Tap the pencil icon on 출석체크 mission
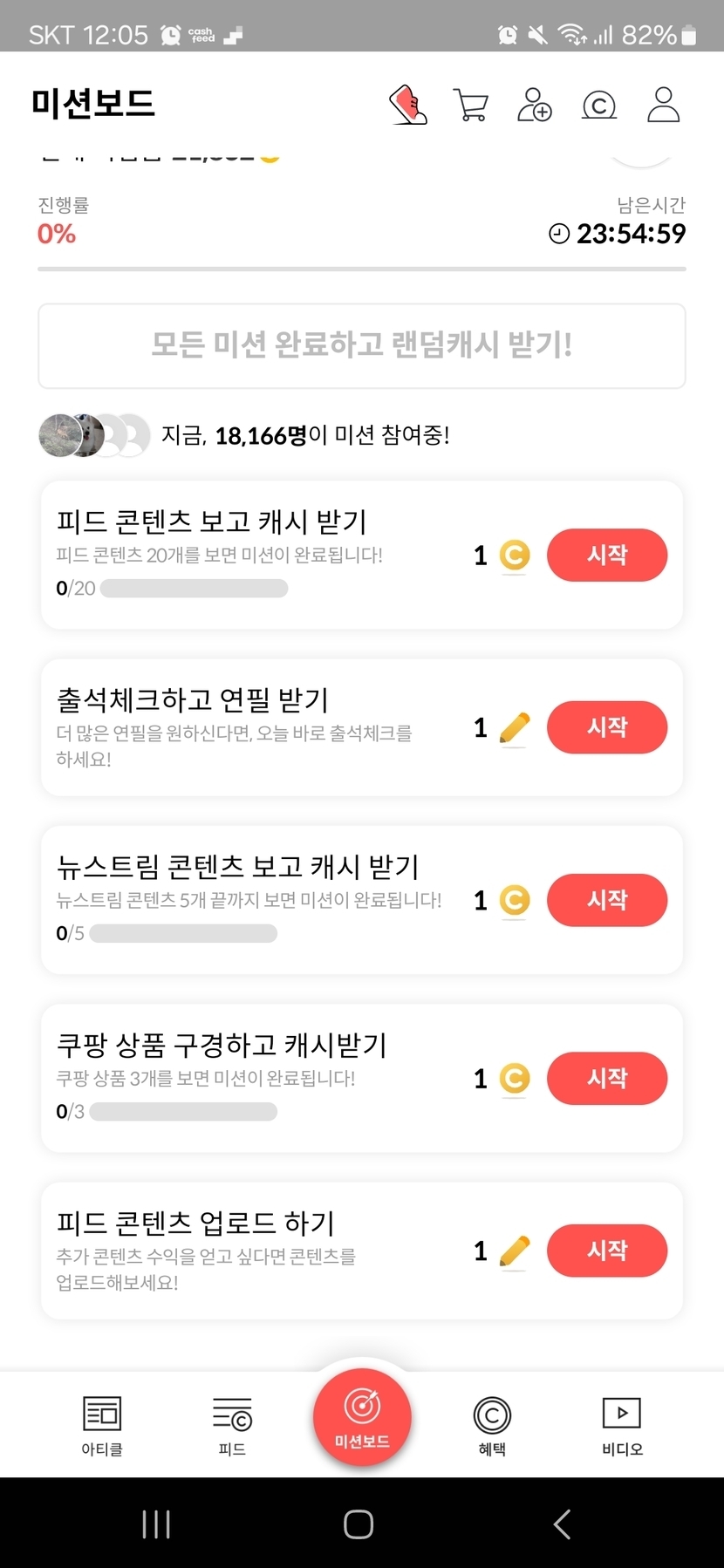Viewport: 724px width, 1568px height. click(515, 728)
